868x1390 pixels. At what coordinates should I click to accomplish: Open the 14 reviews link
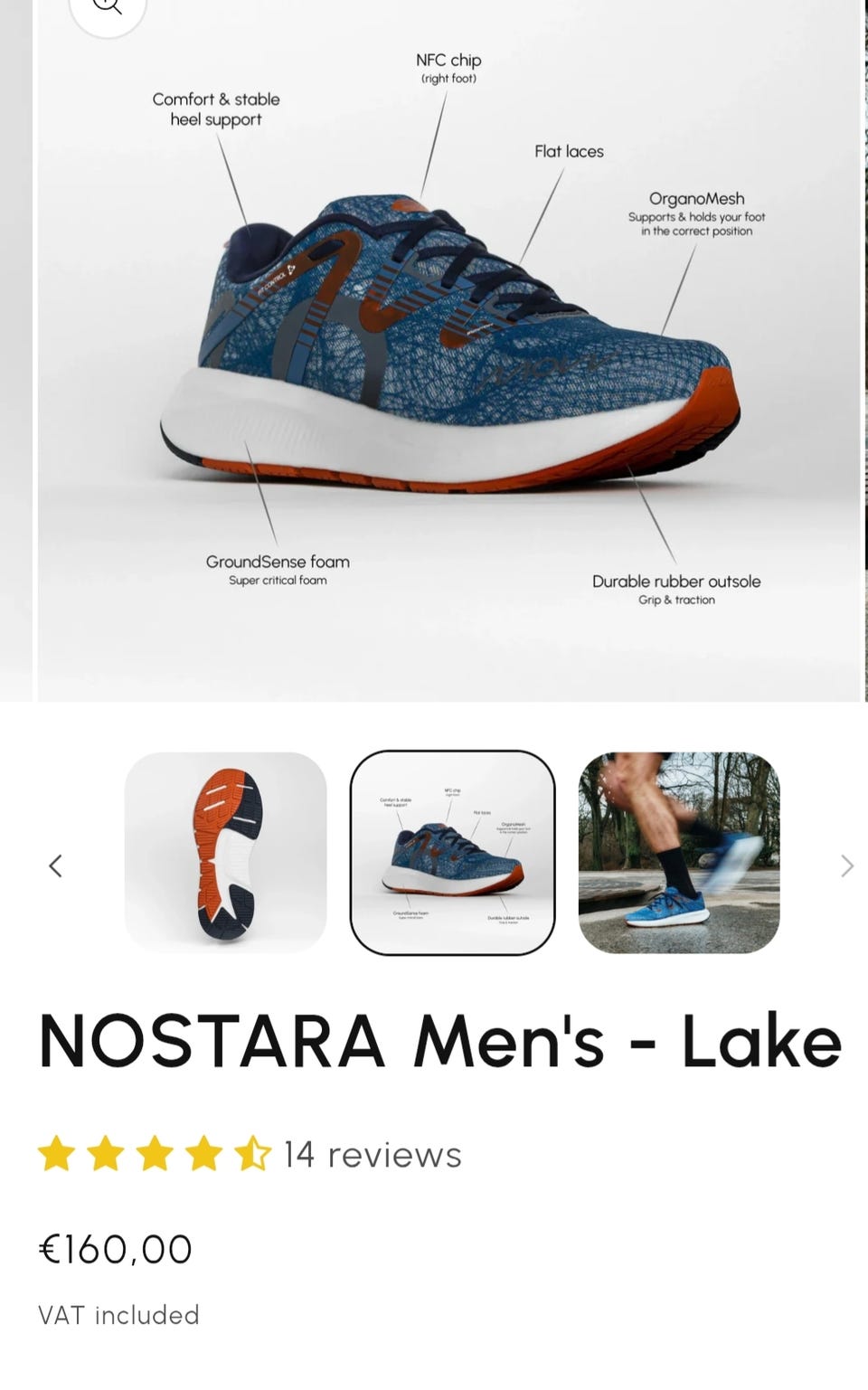click(x=373, y=1155)
